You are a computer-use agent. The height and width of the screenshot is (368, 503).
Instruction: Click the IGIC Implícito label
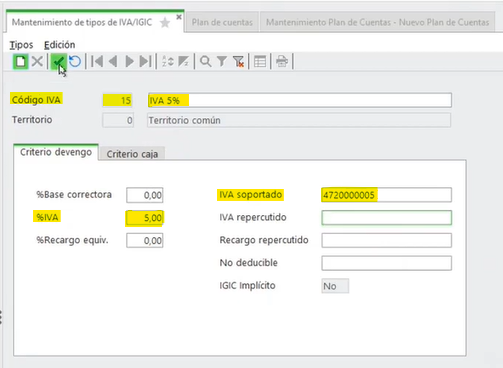point(247,286)
